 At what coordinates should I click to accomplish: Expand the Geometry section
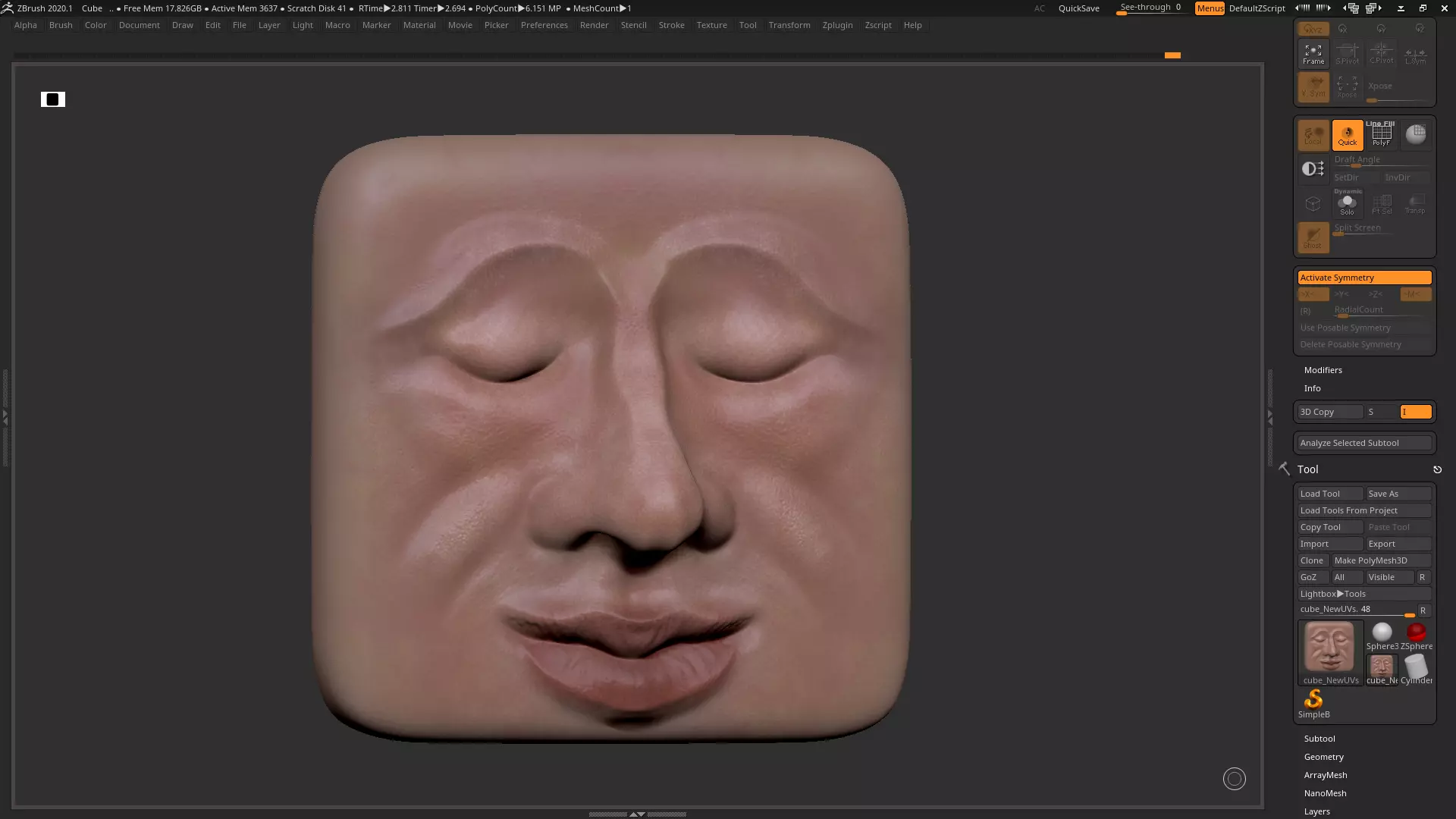[1323, 757]
